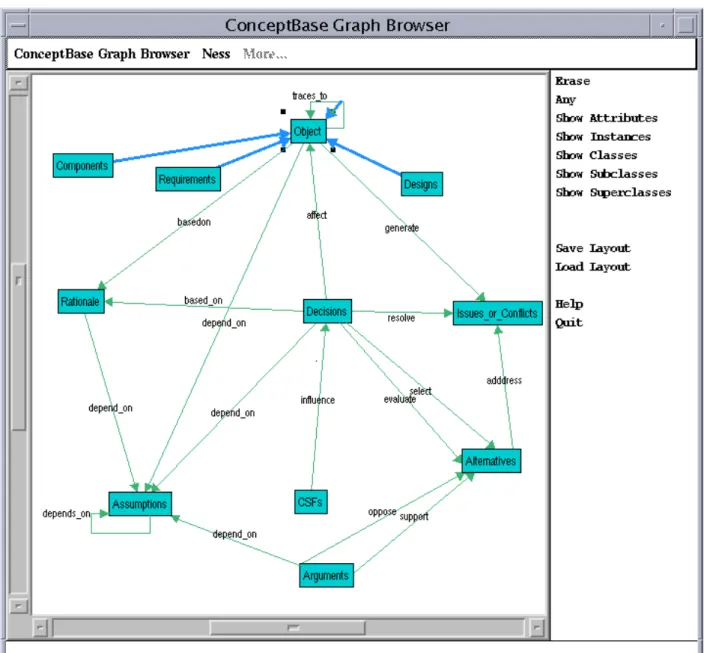704x653 pixels.
Task: Click the horizontal scrollbar thumb
Action: (288, 627)
